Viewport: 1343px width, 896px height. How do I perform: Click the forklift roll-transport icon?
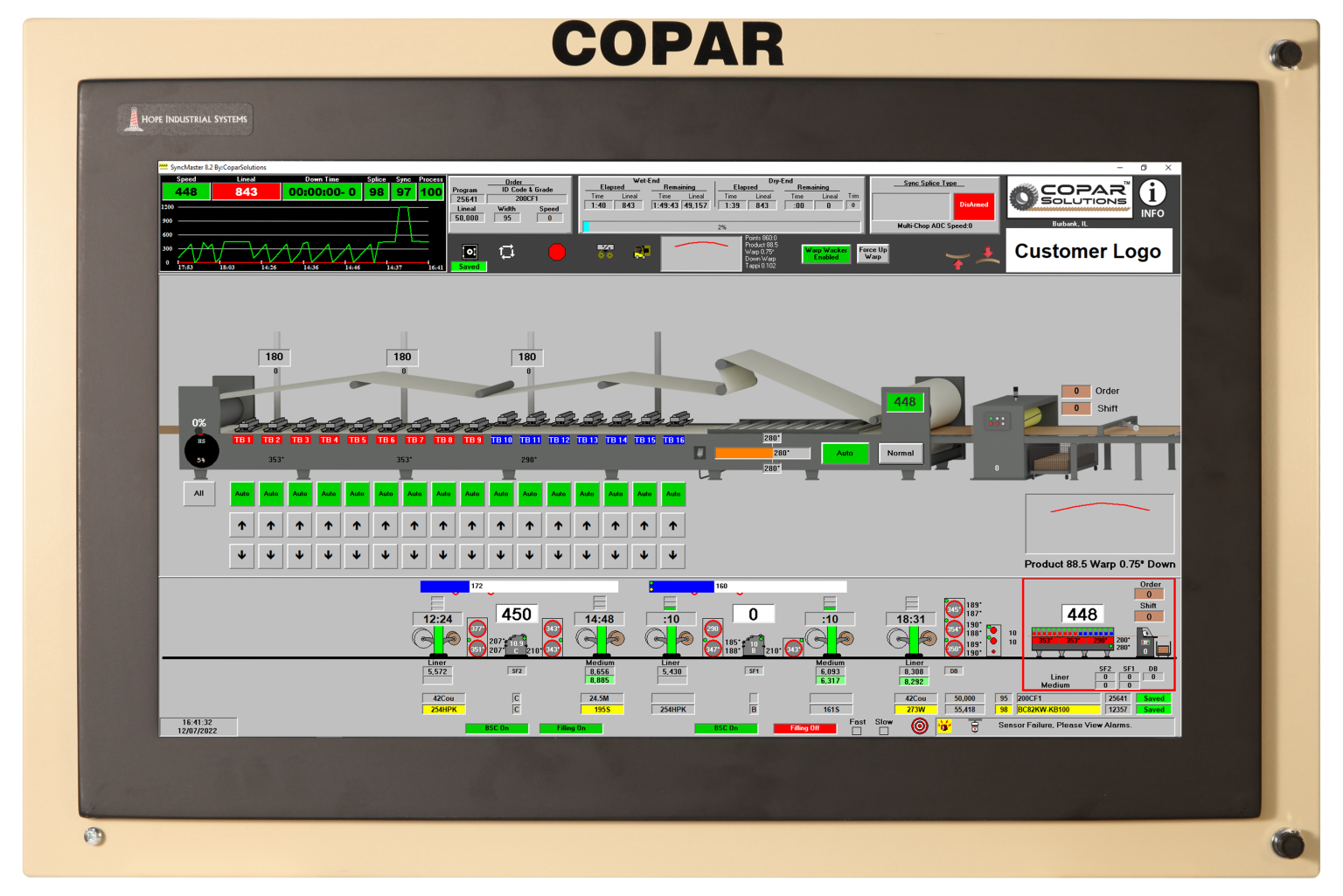coord(641,252)
